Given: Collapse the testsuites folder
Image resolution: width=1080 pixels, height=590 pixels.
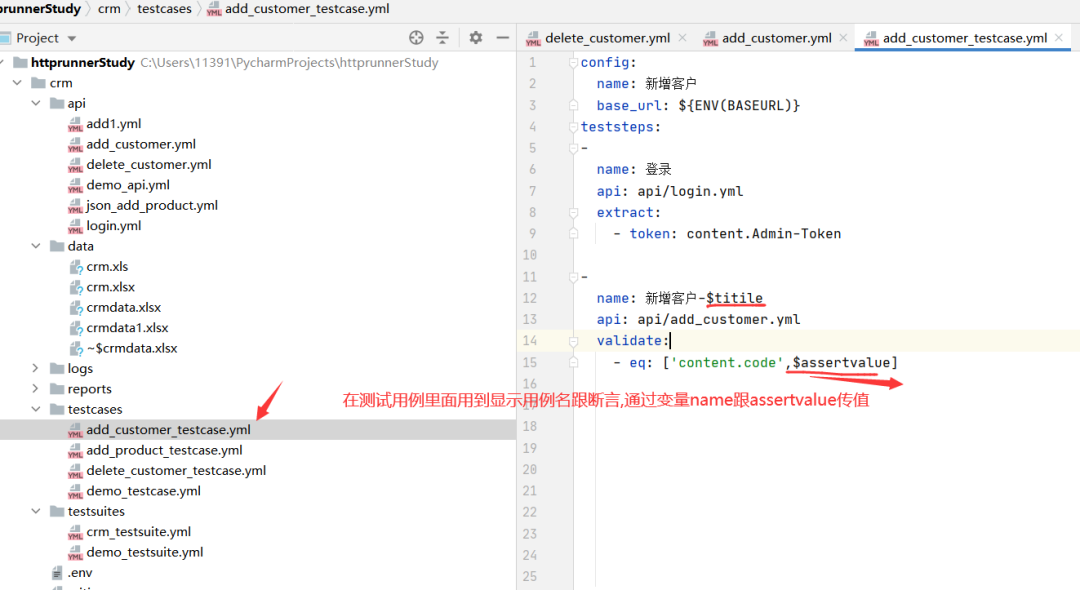Looking at the screenshot, I should tap(36, 512).
